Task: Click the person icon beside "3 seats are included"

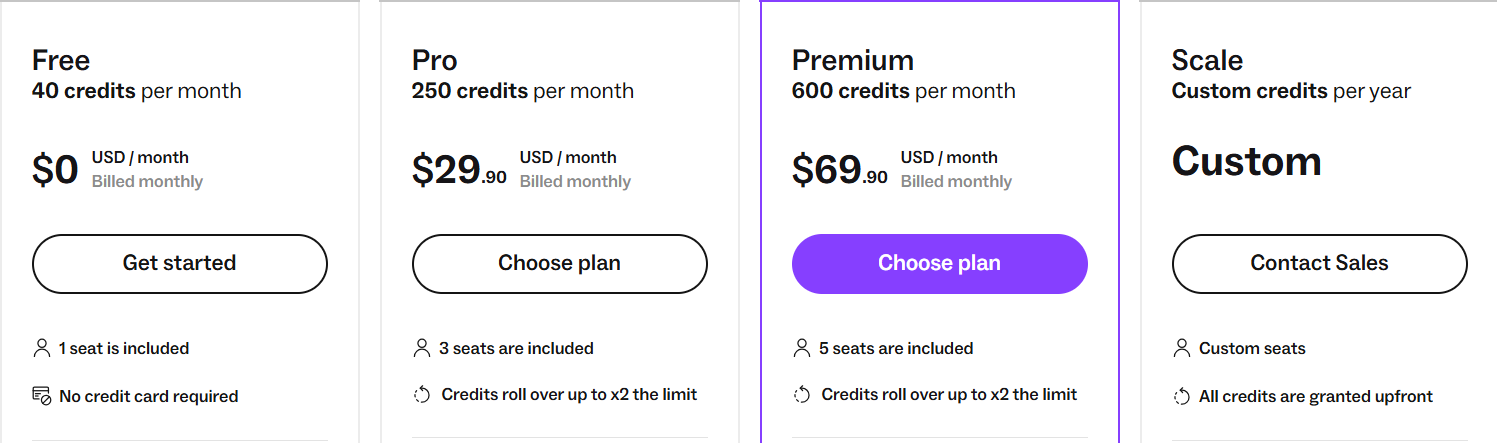Action: [x=421, y=348]
